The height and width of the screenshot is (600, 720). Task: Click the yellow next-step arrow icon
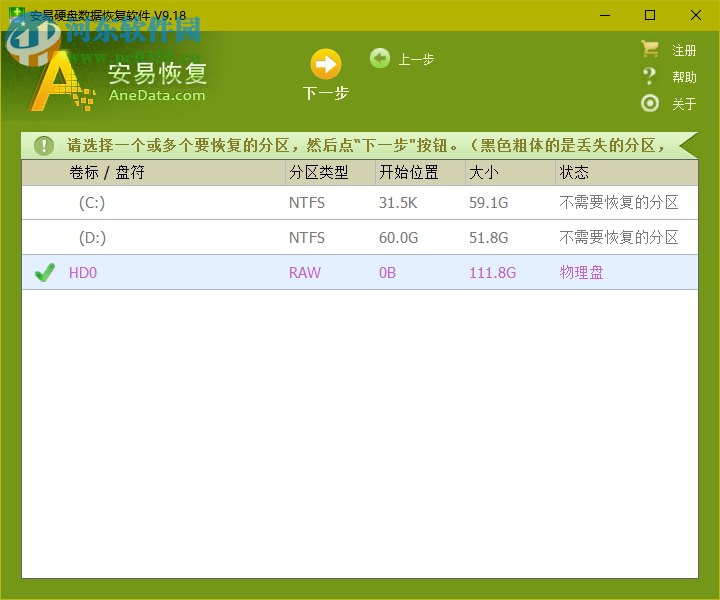click(326, 64)
